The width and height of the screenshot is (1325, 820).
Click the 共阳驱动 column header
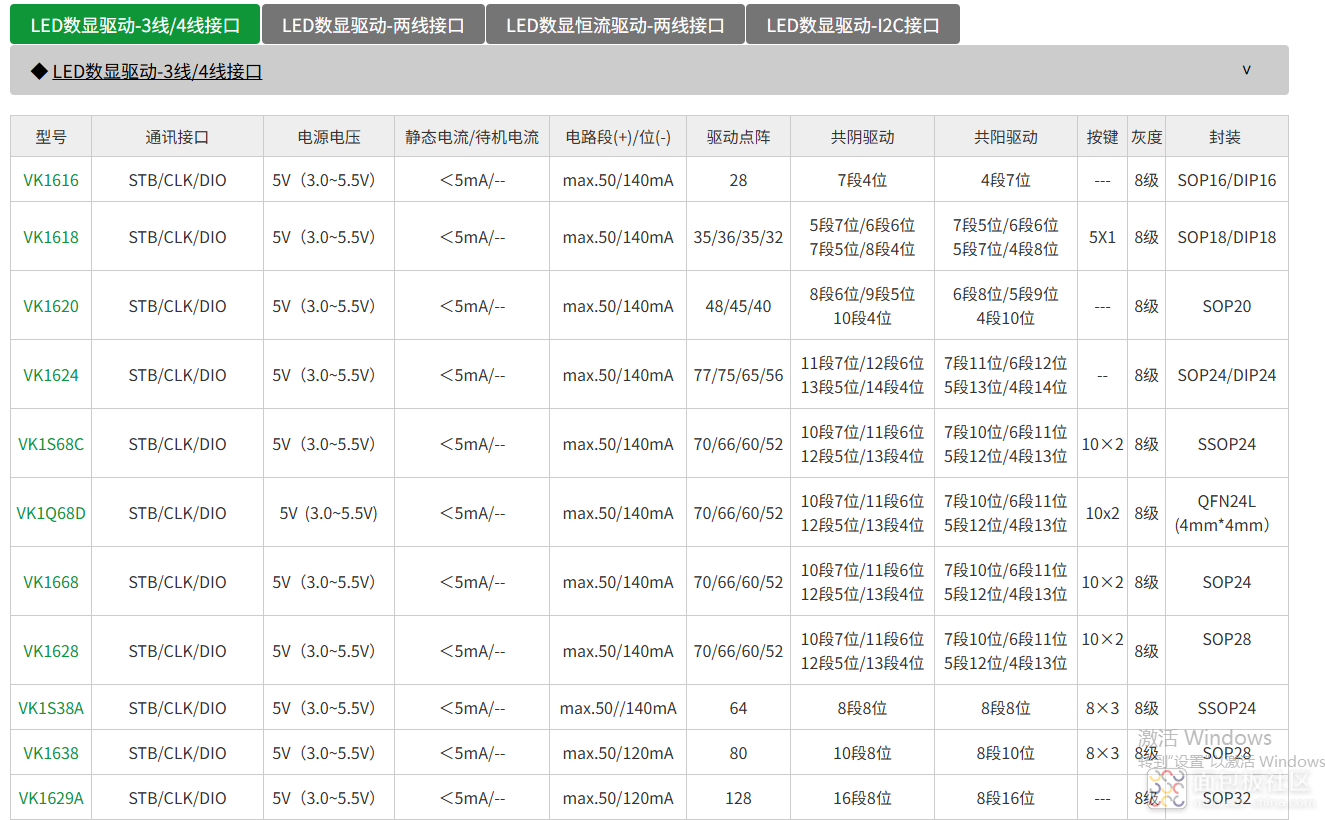[1006, 137]
